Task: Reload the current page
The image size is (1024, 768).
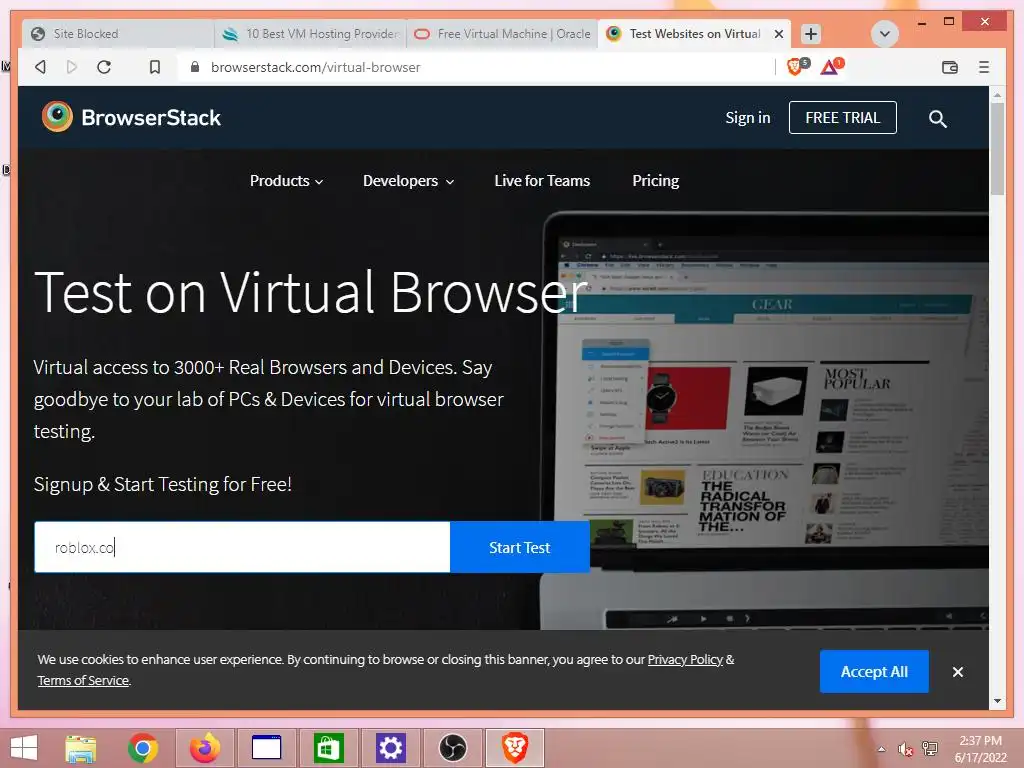Action: tap(104, 67)
